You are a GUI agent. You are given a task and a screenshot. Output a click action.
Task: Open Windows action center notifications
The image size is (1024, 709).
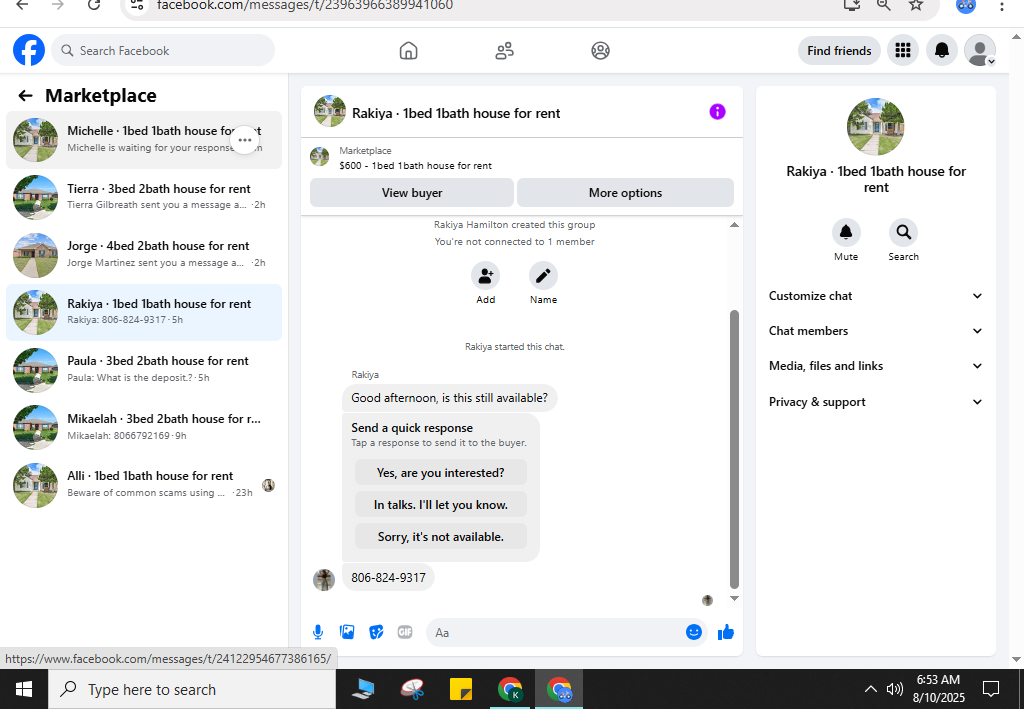(x=991, y=689)
